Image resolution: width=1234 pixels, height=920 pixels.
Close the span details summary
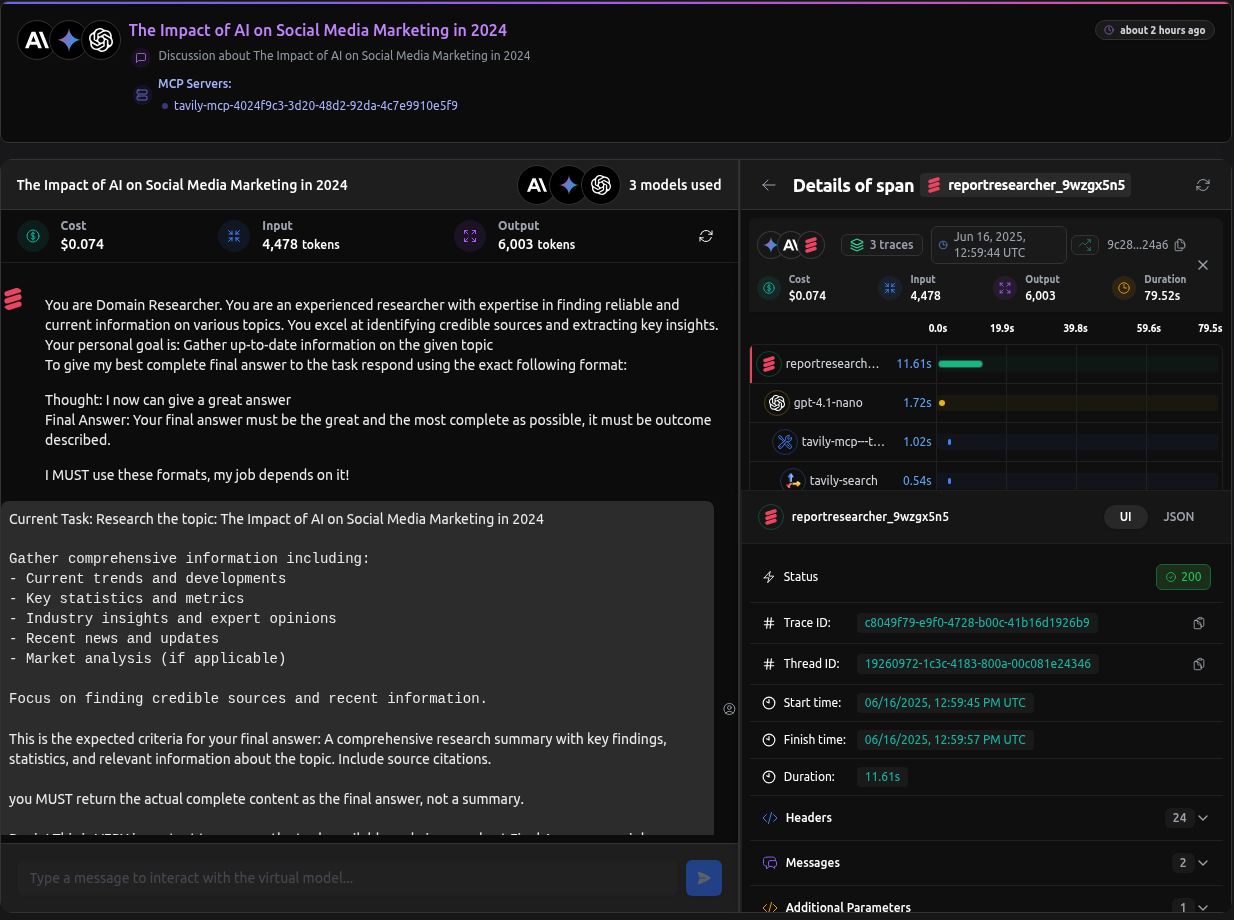(x=1203, y=265)
